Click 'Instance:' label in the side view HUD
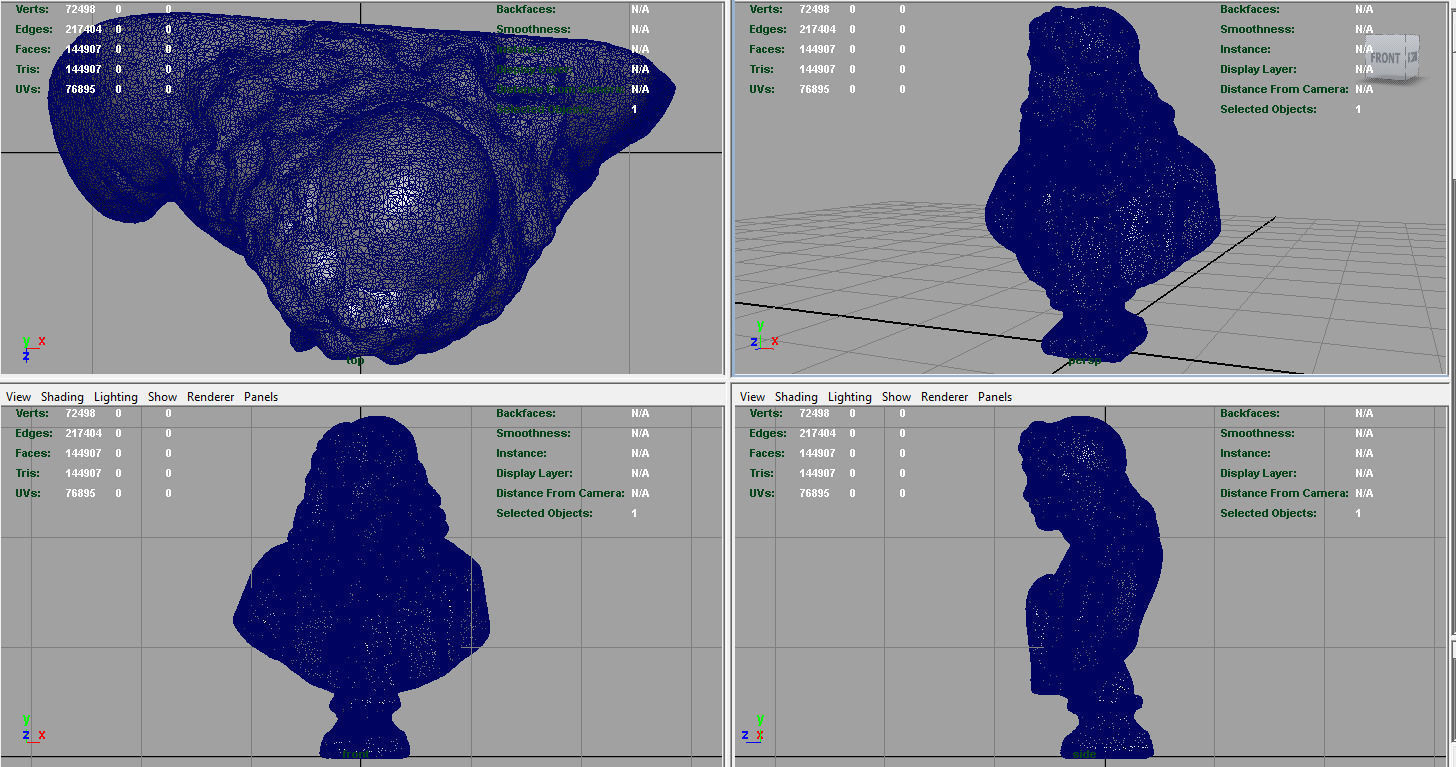 pos(1245,453)
